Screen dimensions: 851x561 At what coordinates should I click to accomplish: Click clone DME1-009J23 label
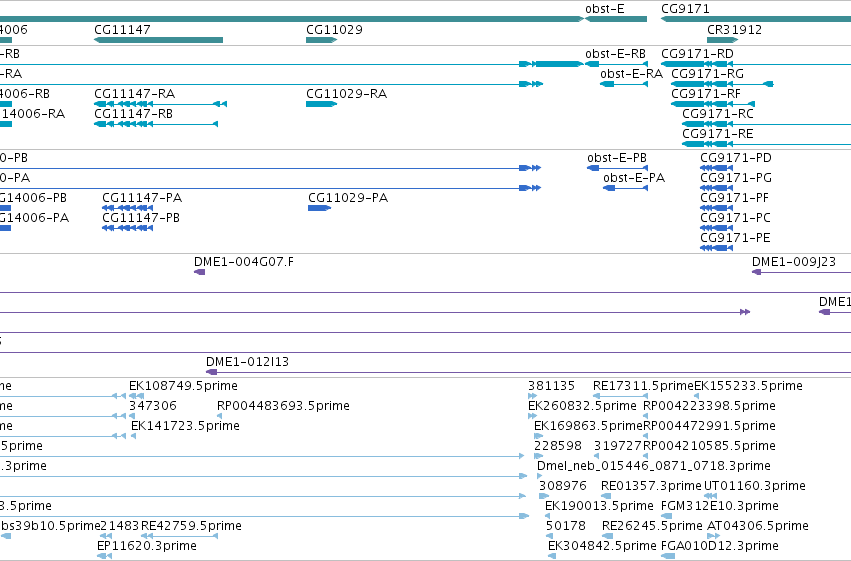(793, 262)
